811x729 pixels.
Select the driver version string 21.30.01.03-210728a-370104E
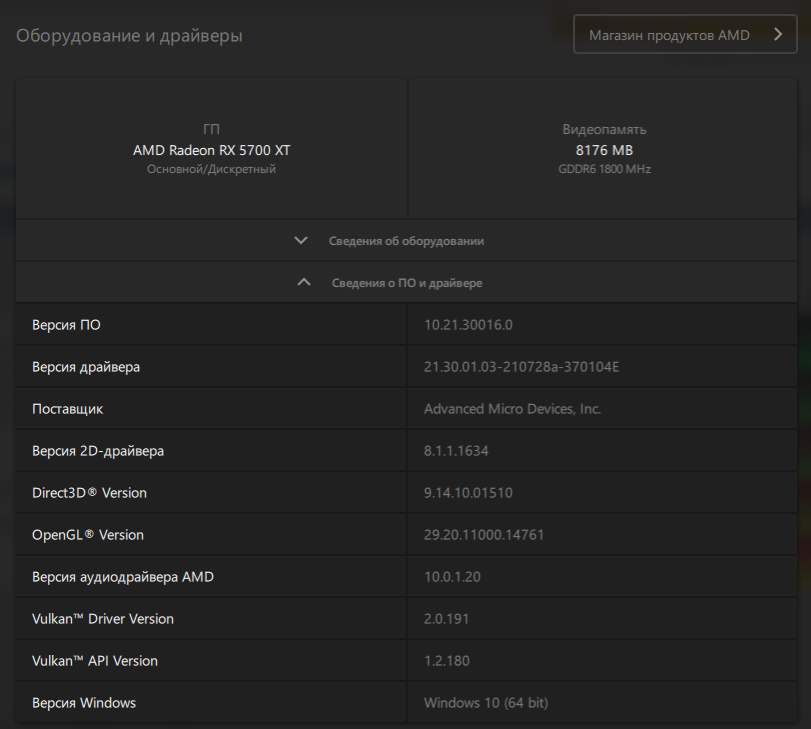click(521, 367)
